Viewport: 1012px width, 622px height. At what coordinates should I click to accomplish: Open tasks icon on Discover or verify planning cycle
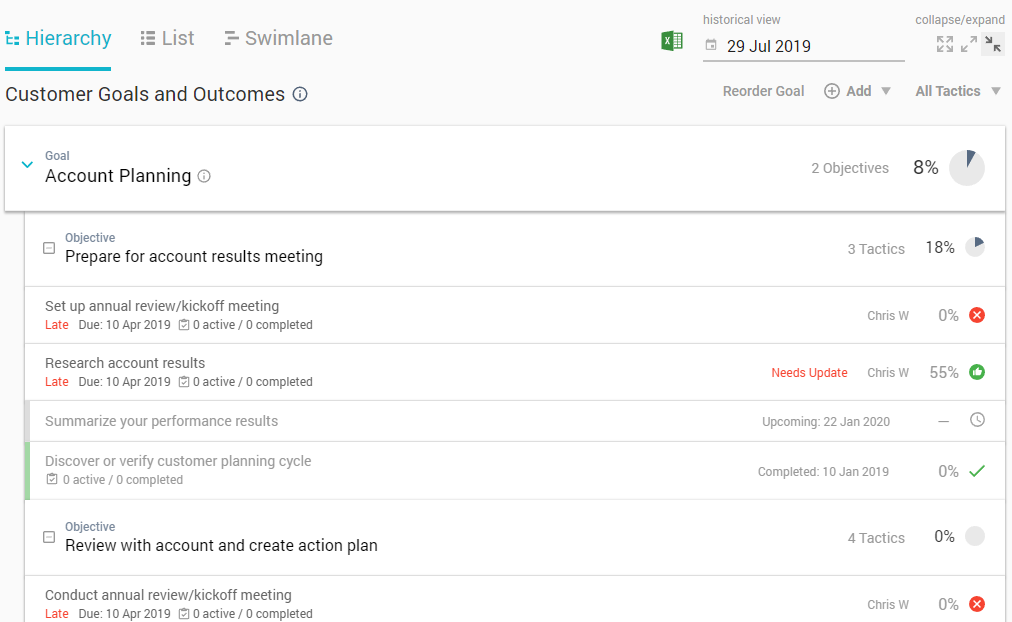tap(52, 479)
